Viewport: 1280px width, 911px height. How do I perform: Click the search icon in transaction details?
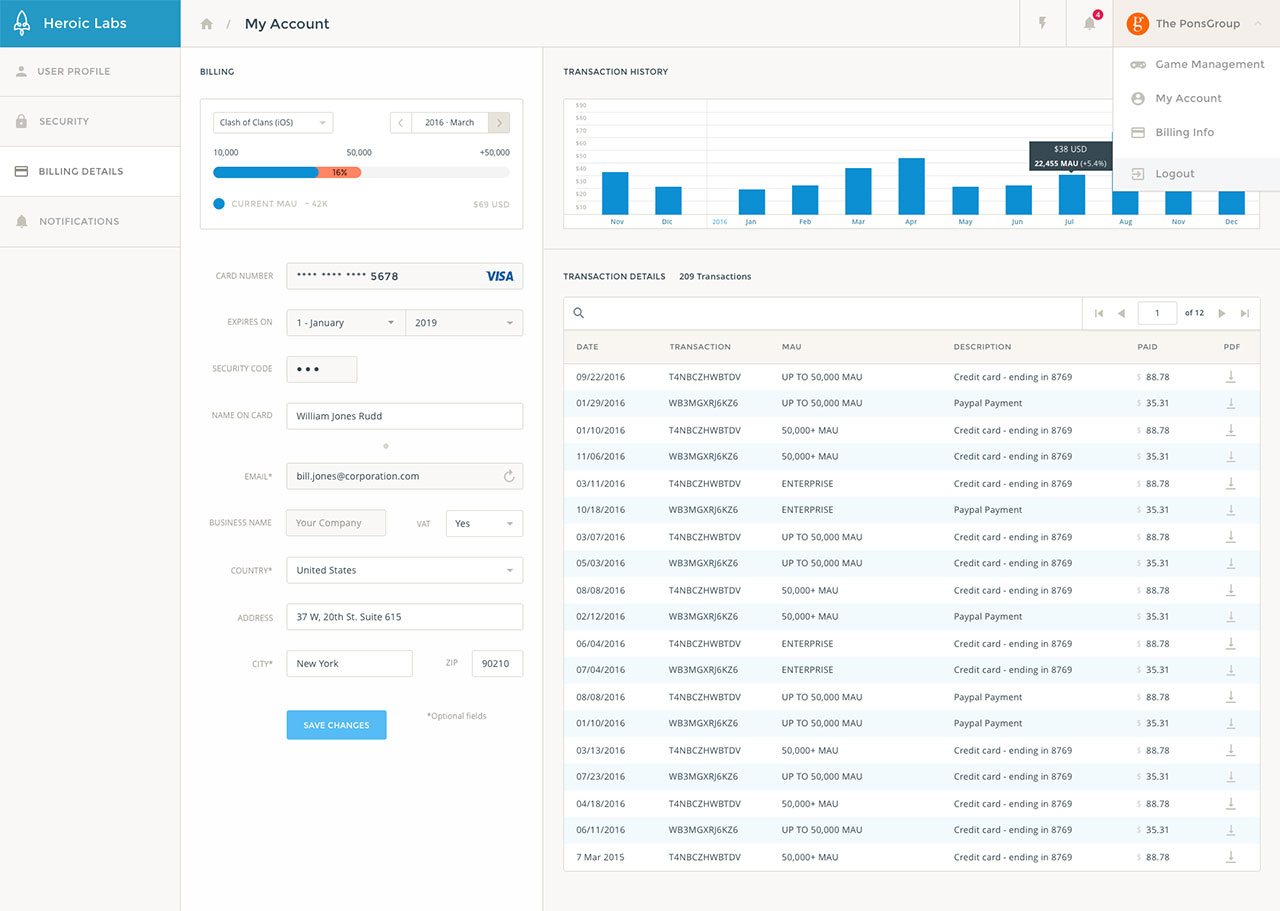point(579,313)
